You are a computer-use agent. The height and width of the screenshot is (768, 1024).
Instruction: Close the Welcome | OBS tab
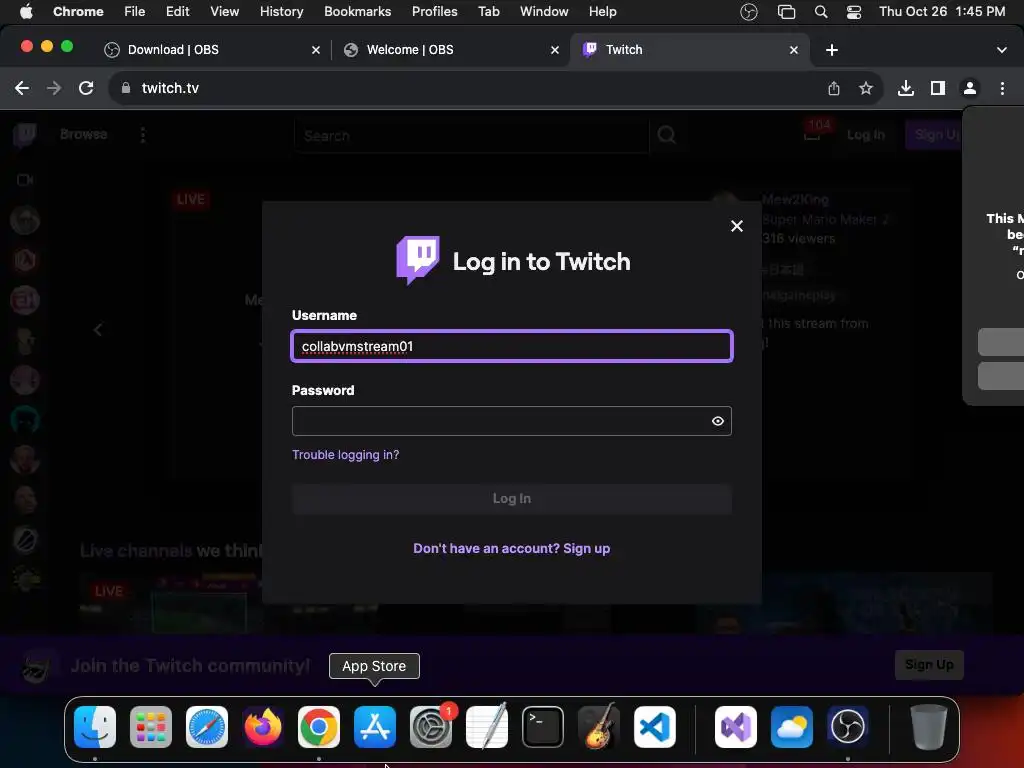point(555,50)
